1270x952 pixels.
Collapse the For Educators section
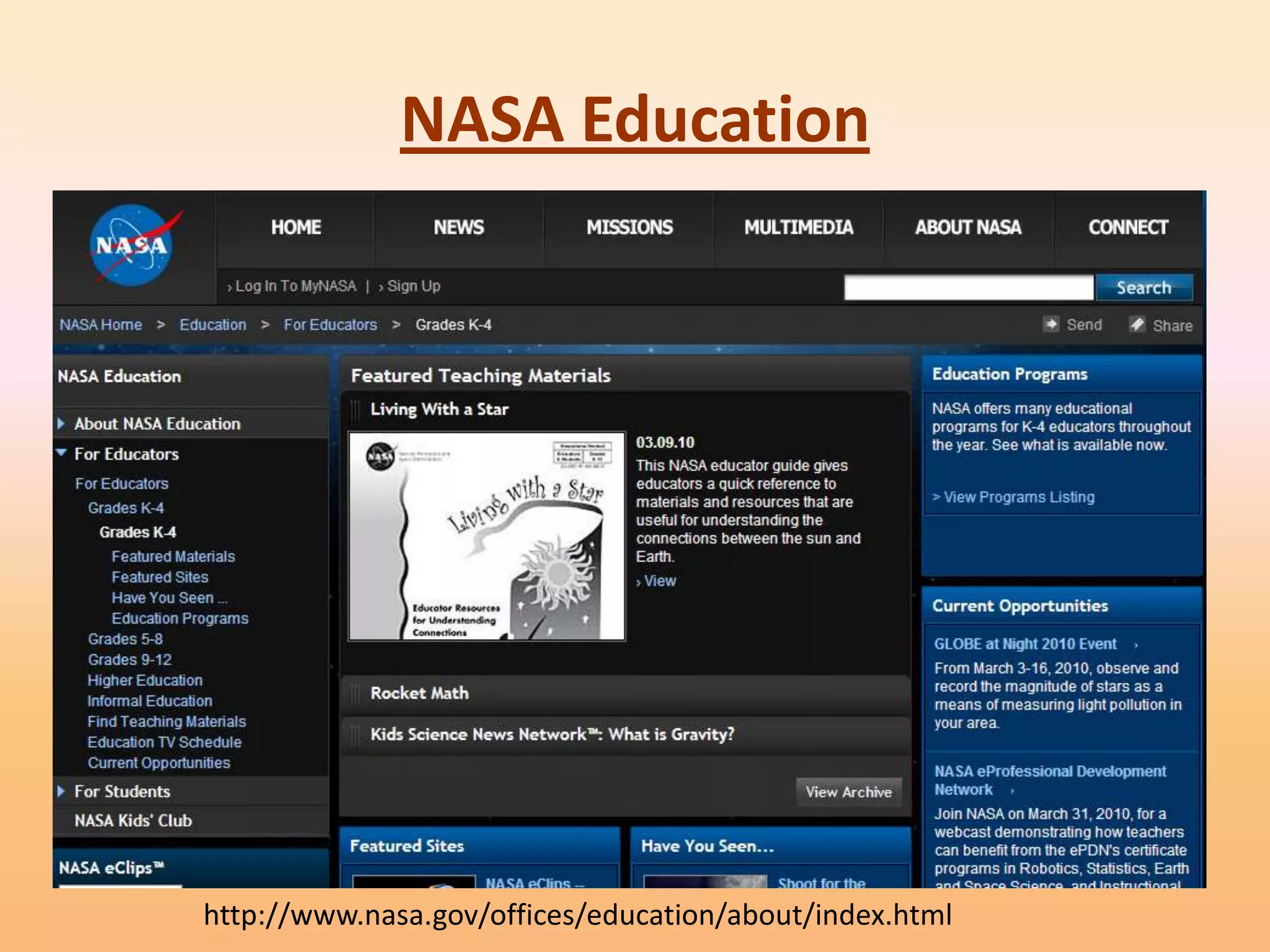[x=61, y=453]
